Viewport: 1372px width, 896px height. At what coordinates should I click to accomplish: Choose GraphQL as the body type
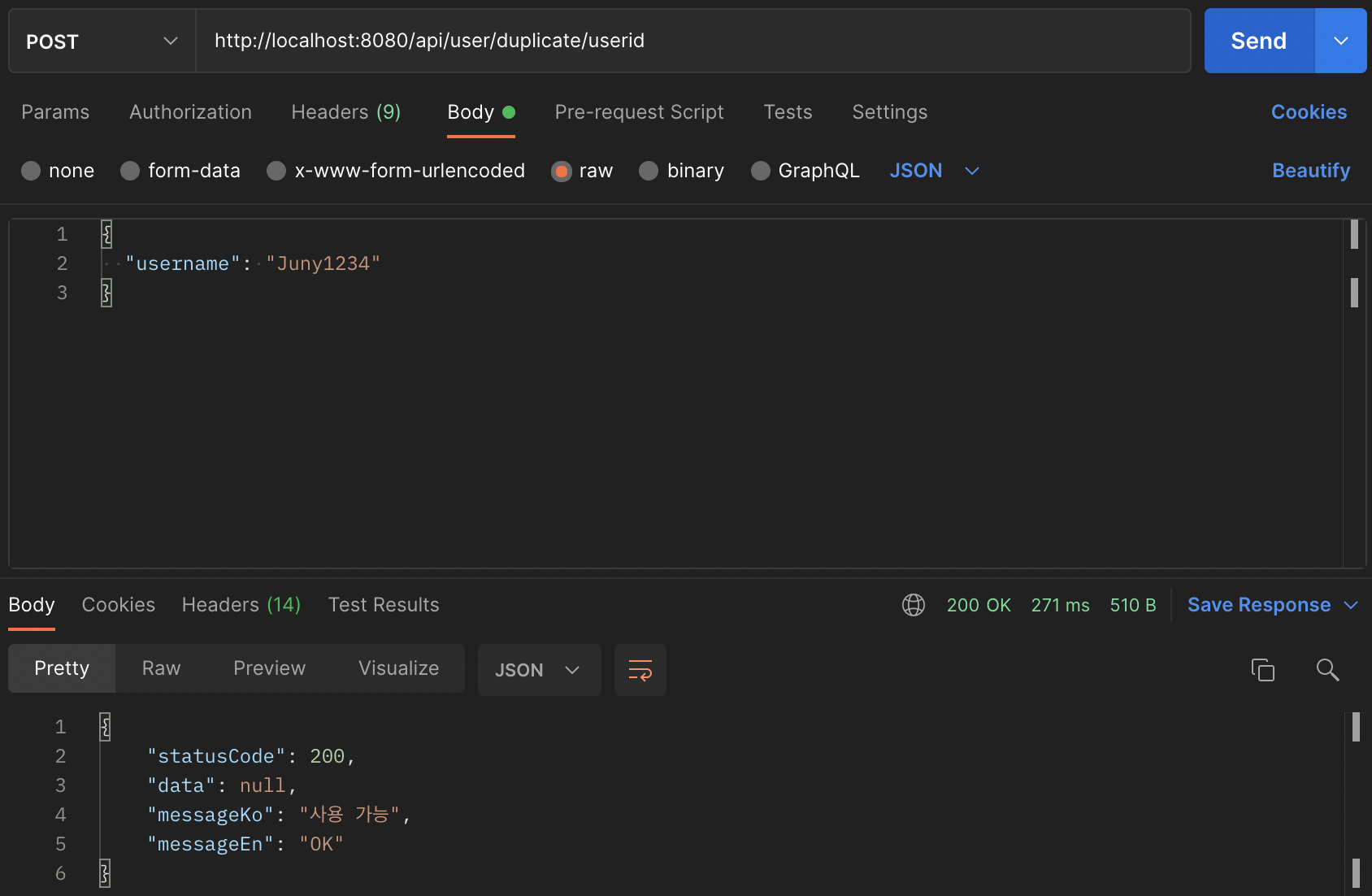(761, 171)
